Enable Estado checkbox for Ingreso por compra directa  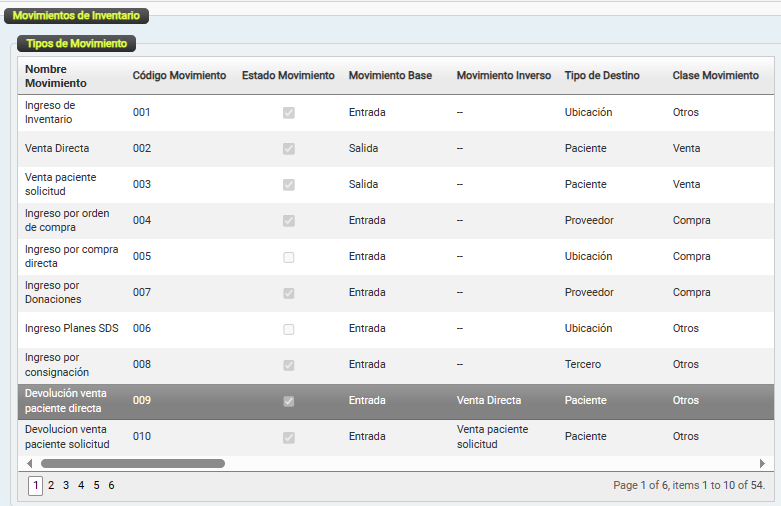click(288, 257)
